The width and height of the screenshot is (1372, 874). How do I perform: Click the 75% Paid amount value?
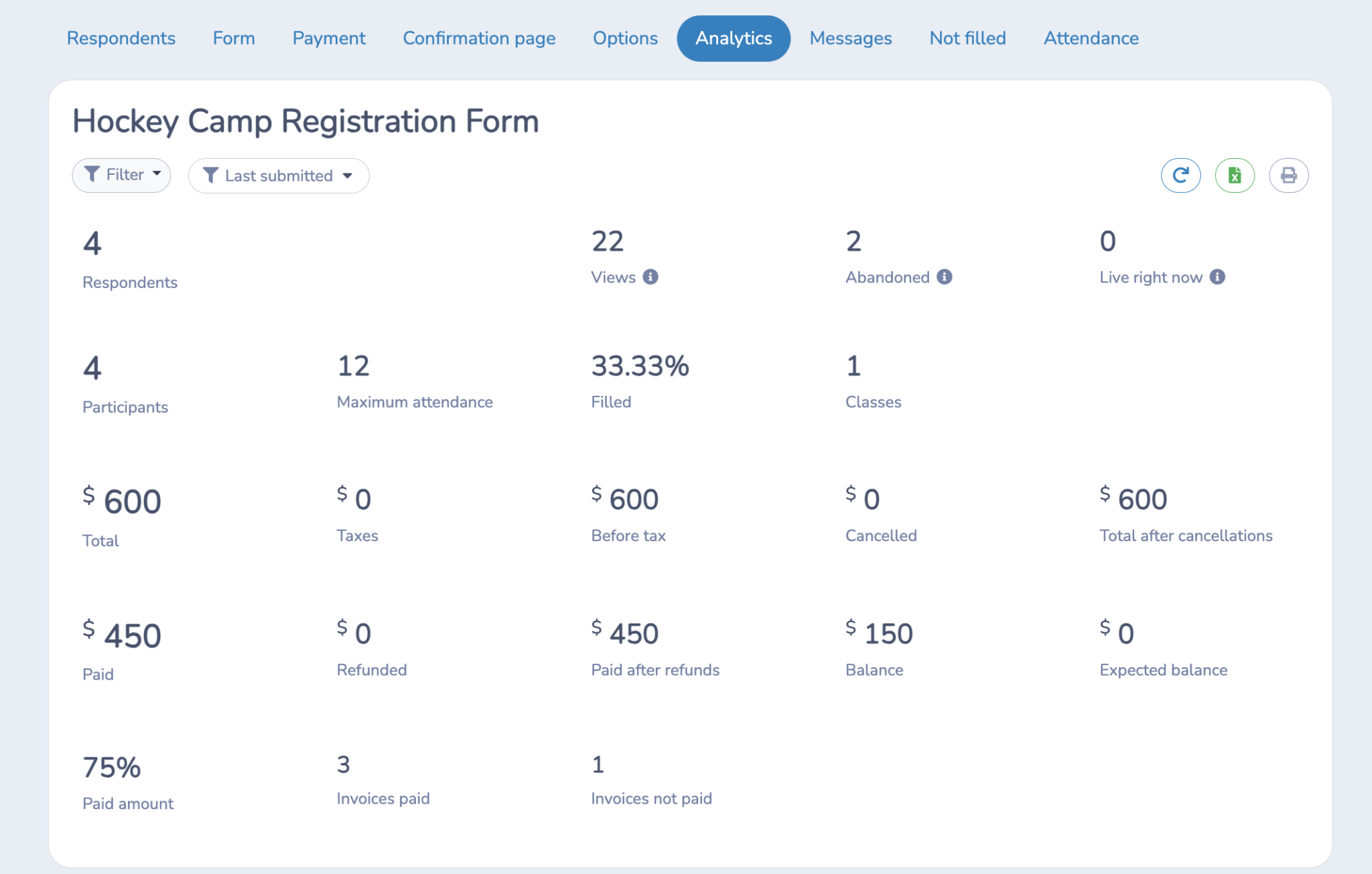111,768
